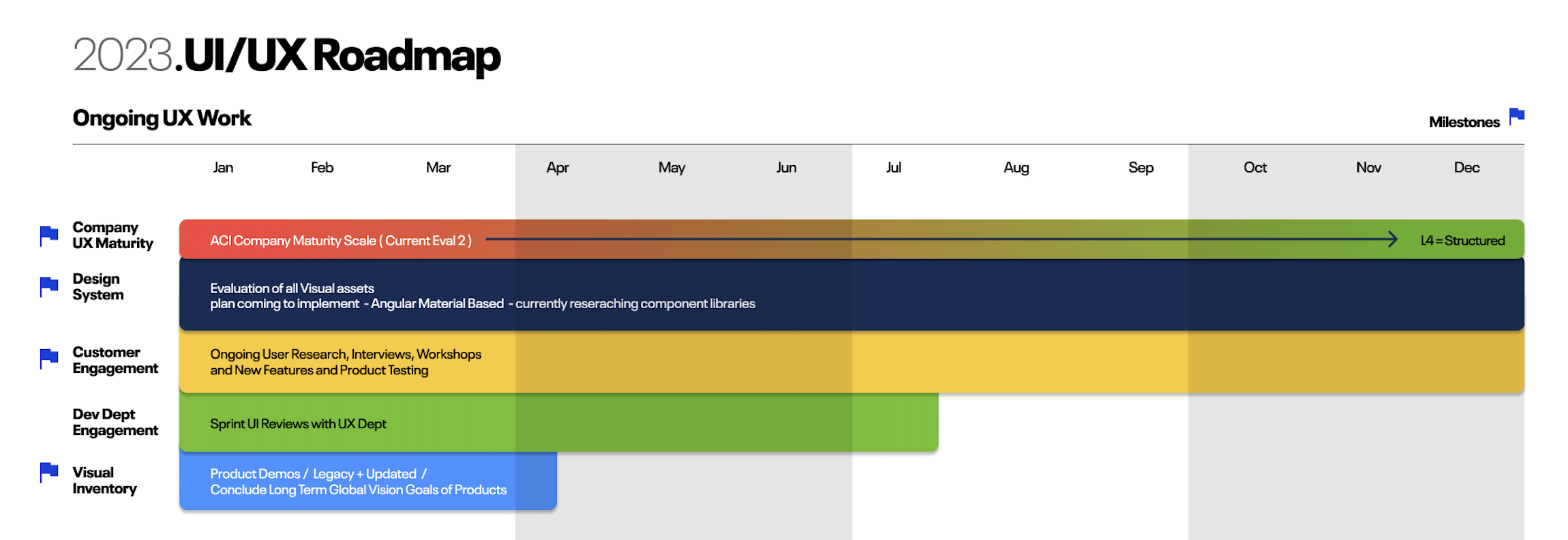This screenshot has height=540, width=1568.
Task: Click the '2023.UI/UX Roadmap' title
Action: pos(286,55)
